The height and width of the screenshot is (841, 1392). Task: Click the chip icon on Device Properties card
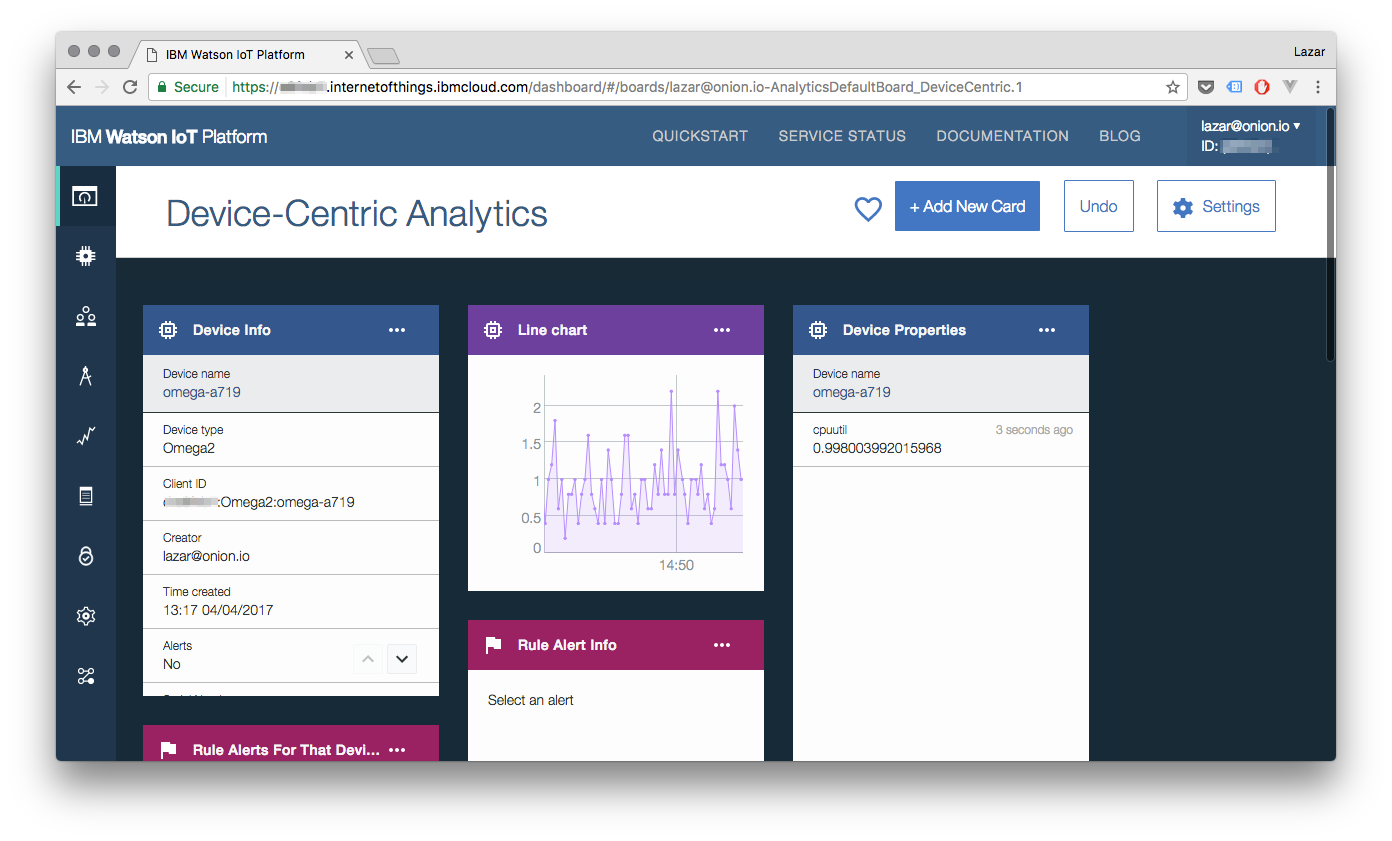pos(818,330)
